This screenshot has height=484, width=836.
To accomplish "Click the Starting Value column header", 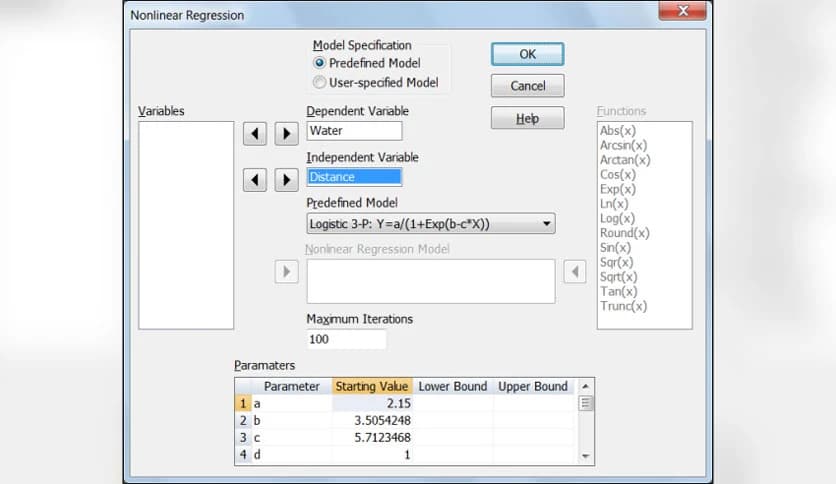I will click(372, 386).
